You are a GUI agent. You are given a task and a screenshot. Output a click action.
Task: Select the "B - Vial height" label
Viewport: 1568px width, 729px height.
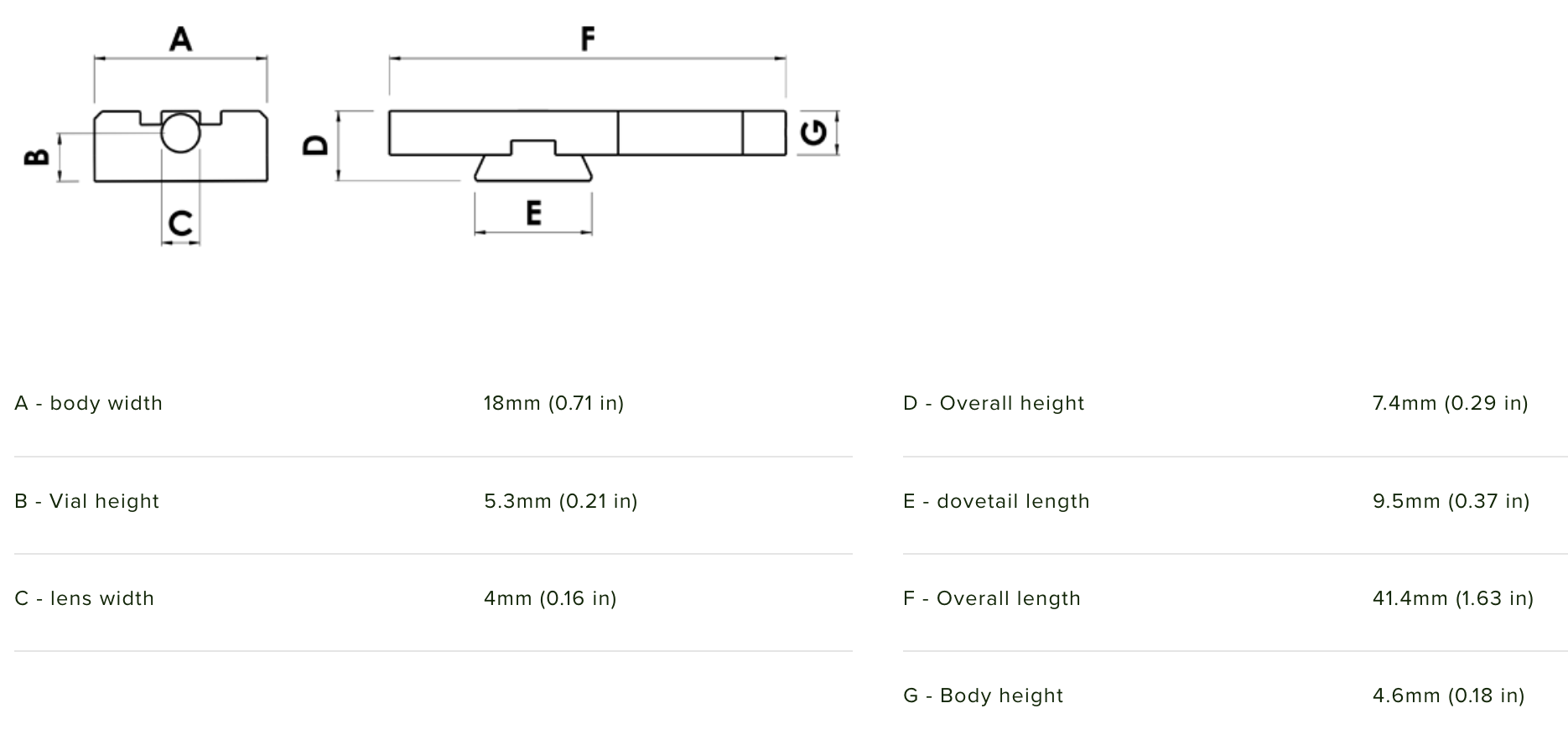[x=86, y=501]
